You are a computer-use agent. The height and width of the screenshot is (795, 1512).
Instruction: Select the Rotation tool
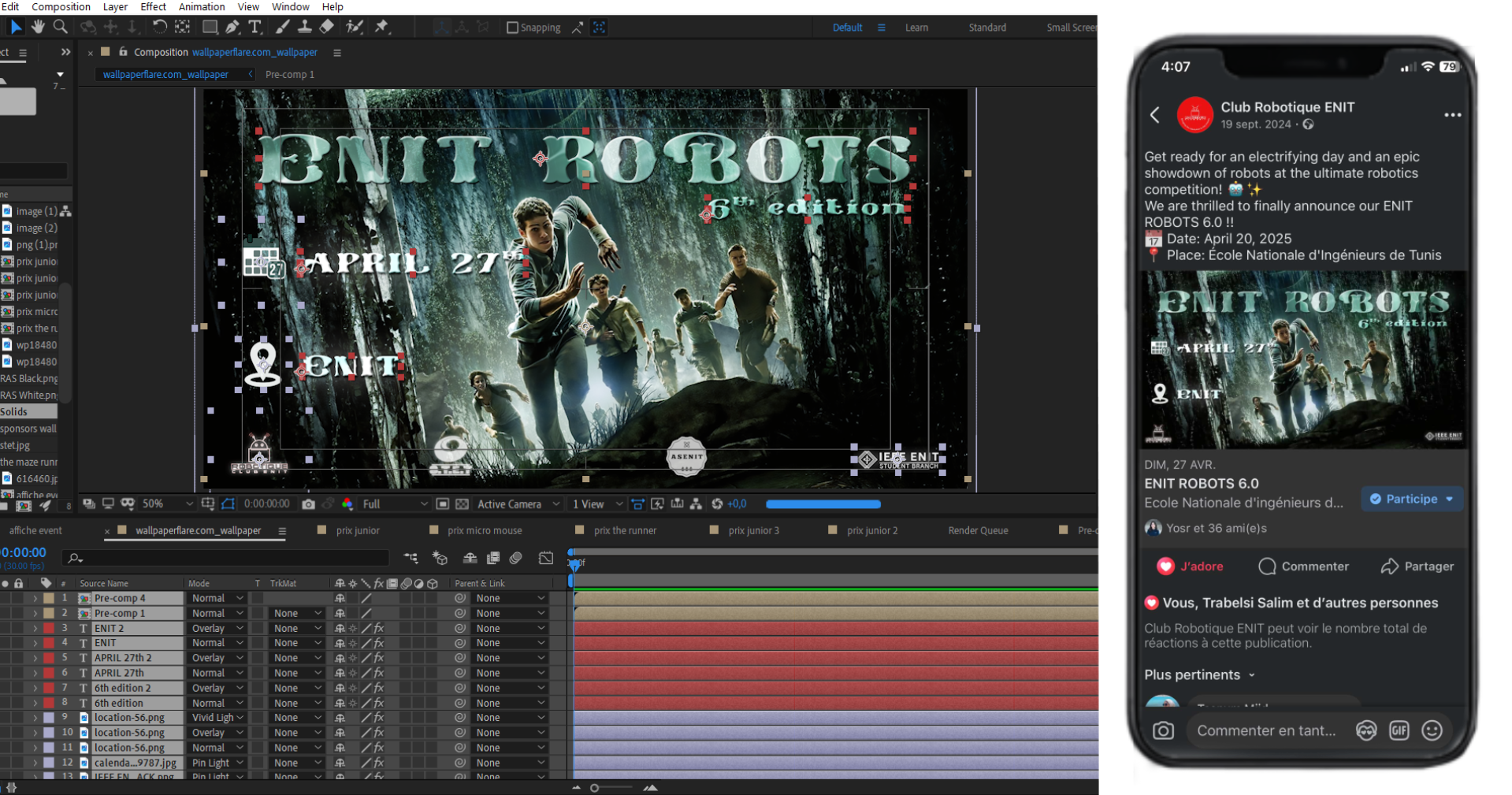[159, 27]
